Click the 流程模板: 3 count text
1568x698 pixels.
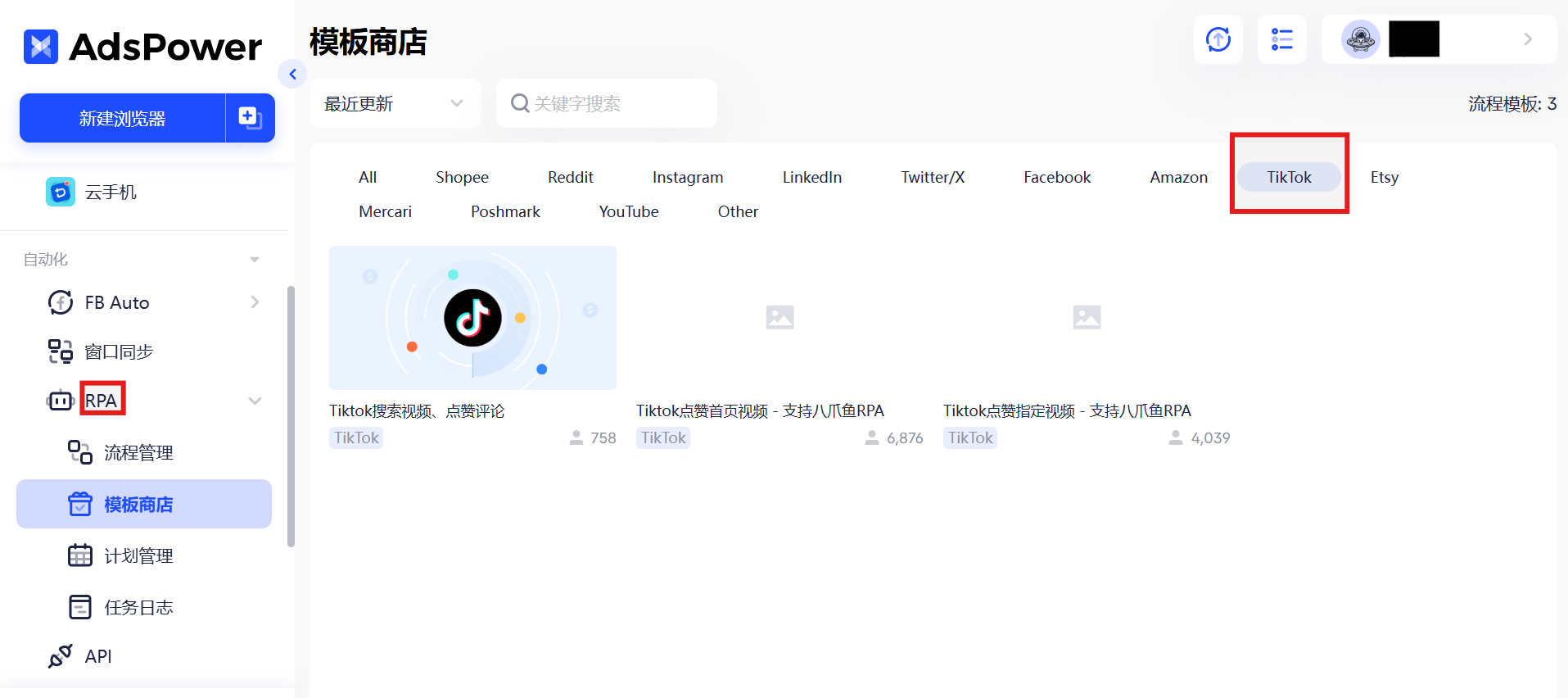(1512, 103)
